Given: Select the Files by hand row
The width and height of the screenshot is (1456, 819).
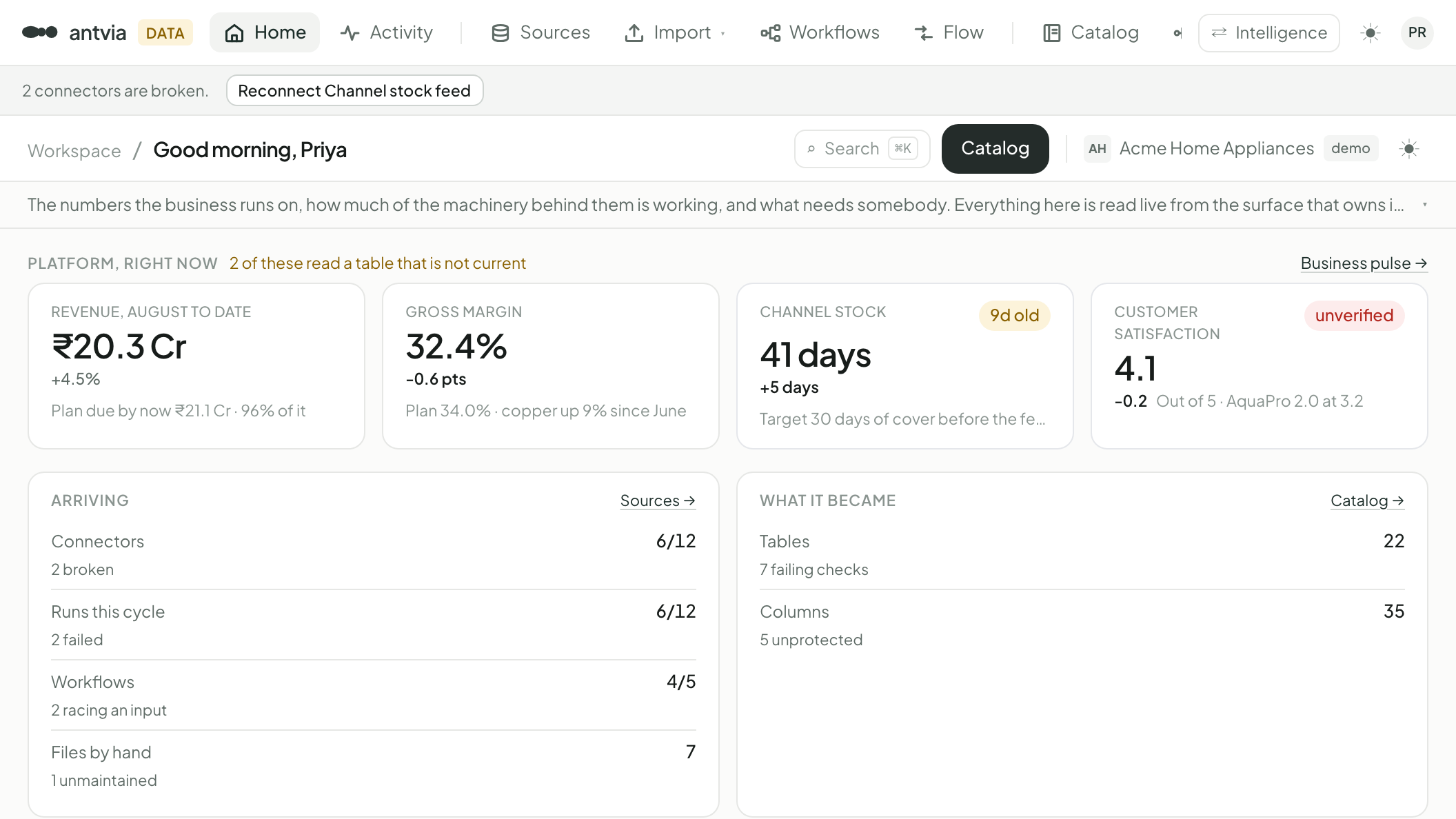Looking at the screenshot, I should point(374,766).
